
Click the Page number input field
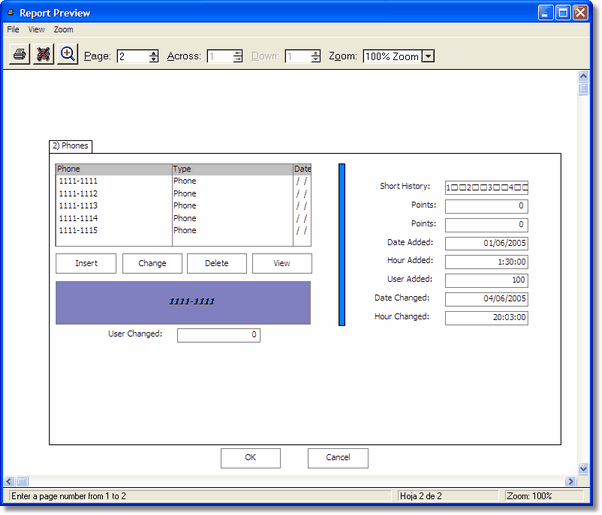pos(133,56)
